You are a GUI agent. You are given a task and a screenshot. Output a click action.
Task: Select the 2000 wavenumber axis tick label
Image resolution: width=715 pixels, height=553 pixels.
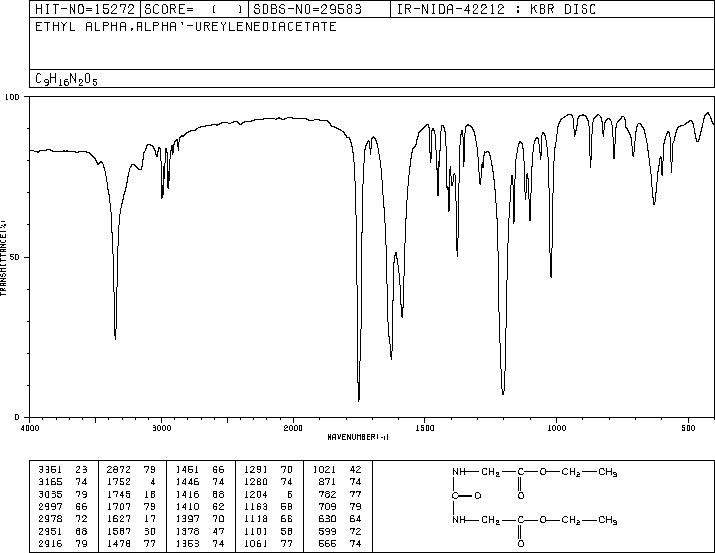(293, 427)
